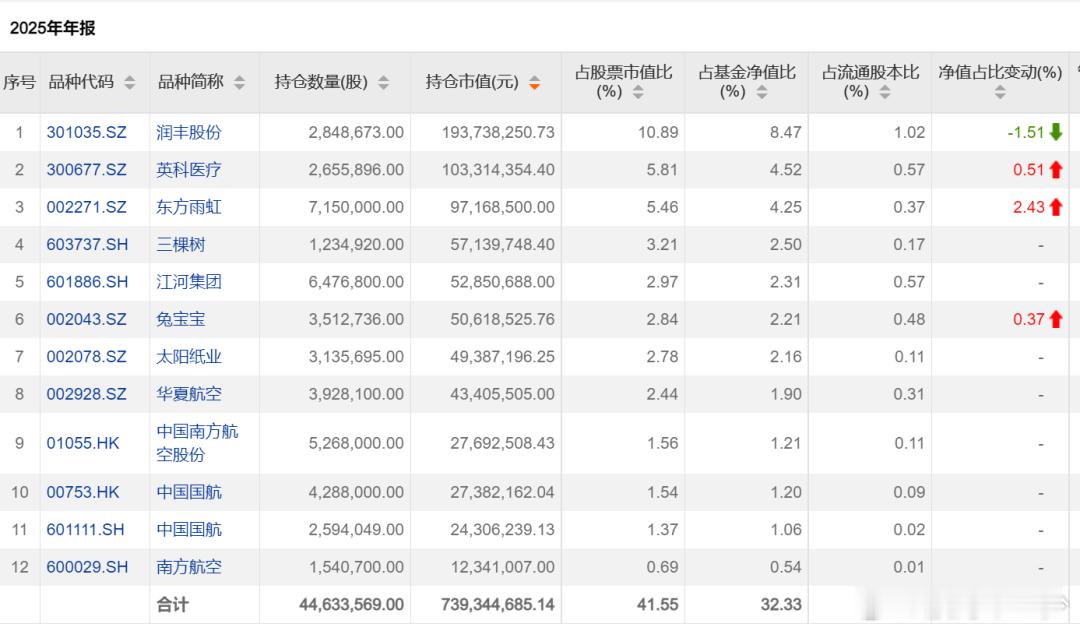Viewport: 1080px width, 631px height.
Task: Click the red up arrow for 兔宝宝
Action: click(1056, 319)
